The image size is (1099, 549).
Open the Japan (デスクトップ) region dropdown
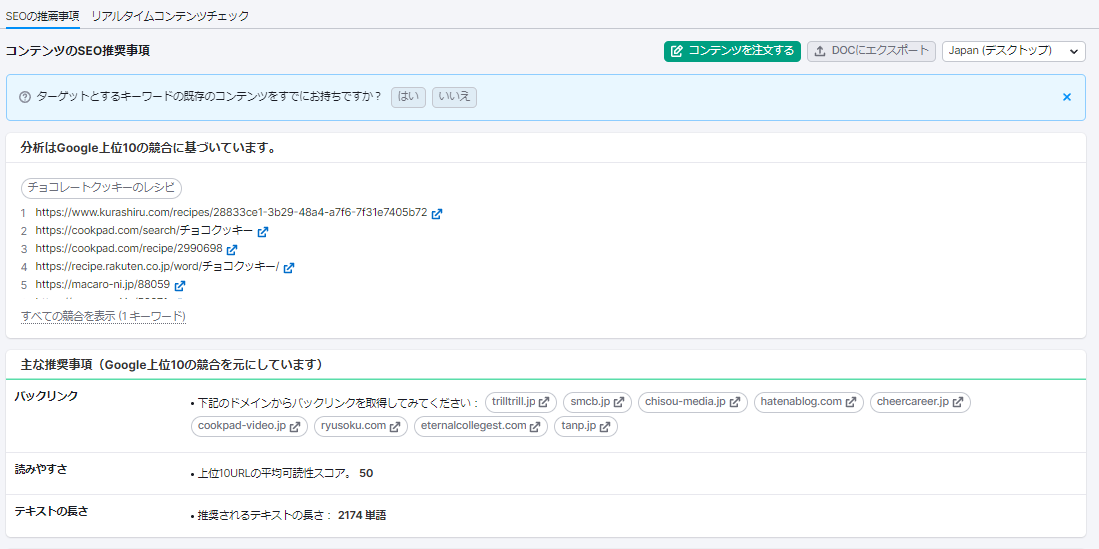point(1013,51)
